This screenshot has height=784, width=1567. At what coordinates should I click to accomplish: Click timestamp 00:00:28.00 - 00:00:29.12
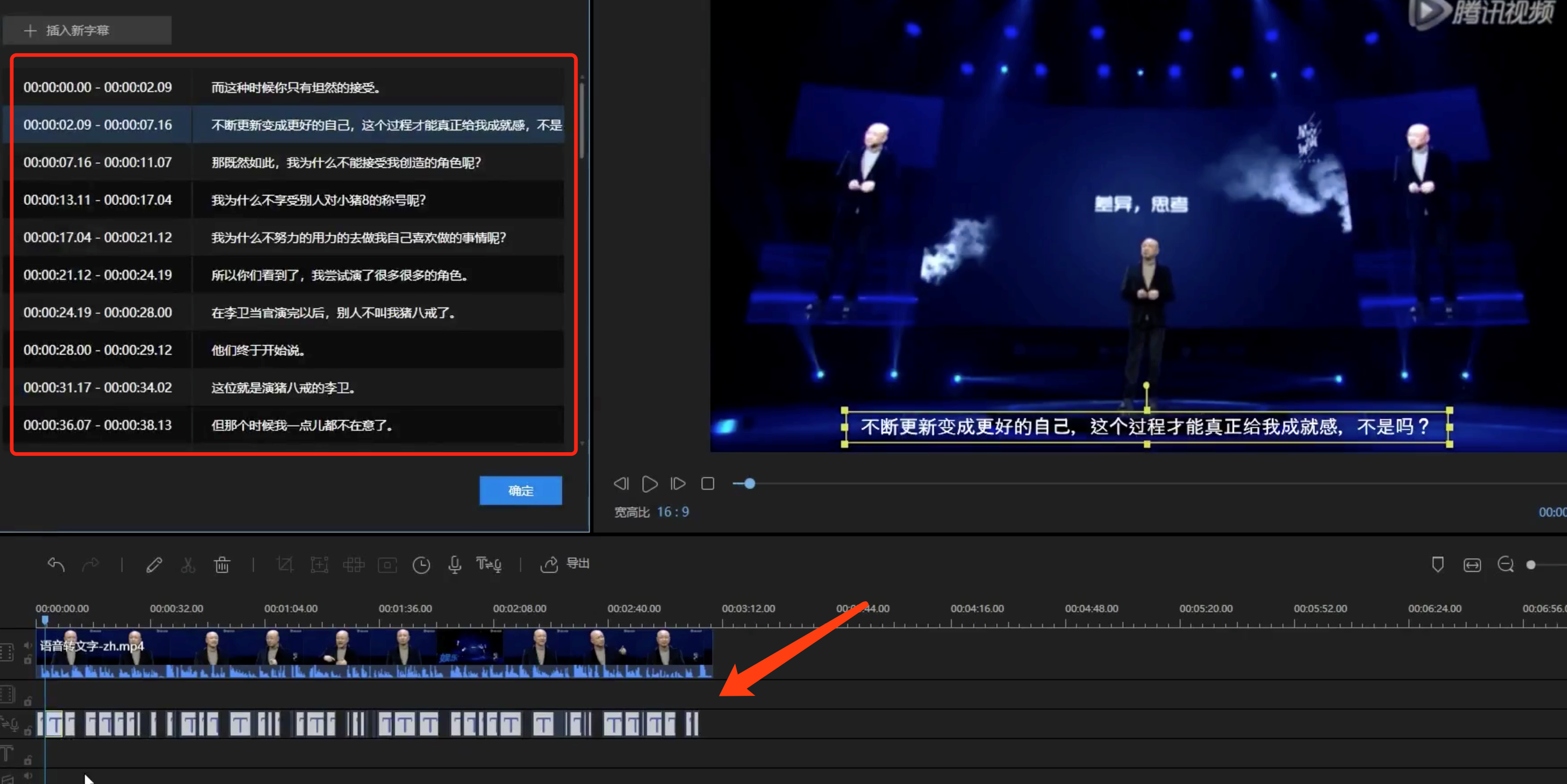click(97, 350)
